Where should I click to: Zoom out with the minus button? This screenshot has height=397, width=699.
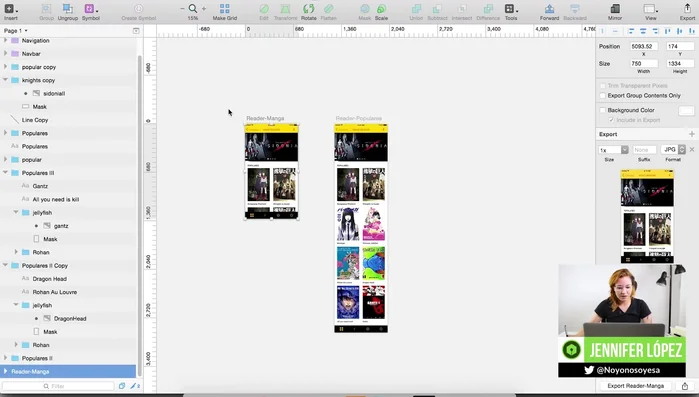point(182,8)
